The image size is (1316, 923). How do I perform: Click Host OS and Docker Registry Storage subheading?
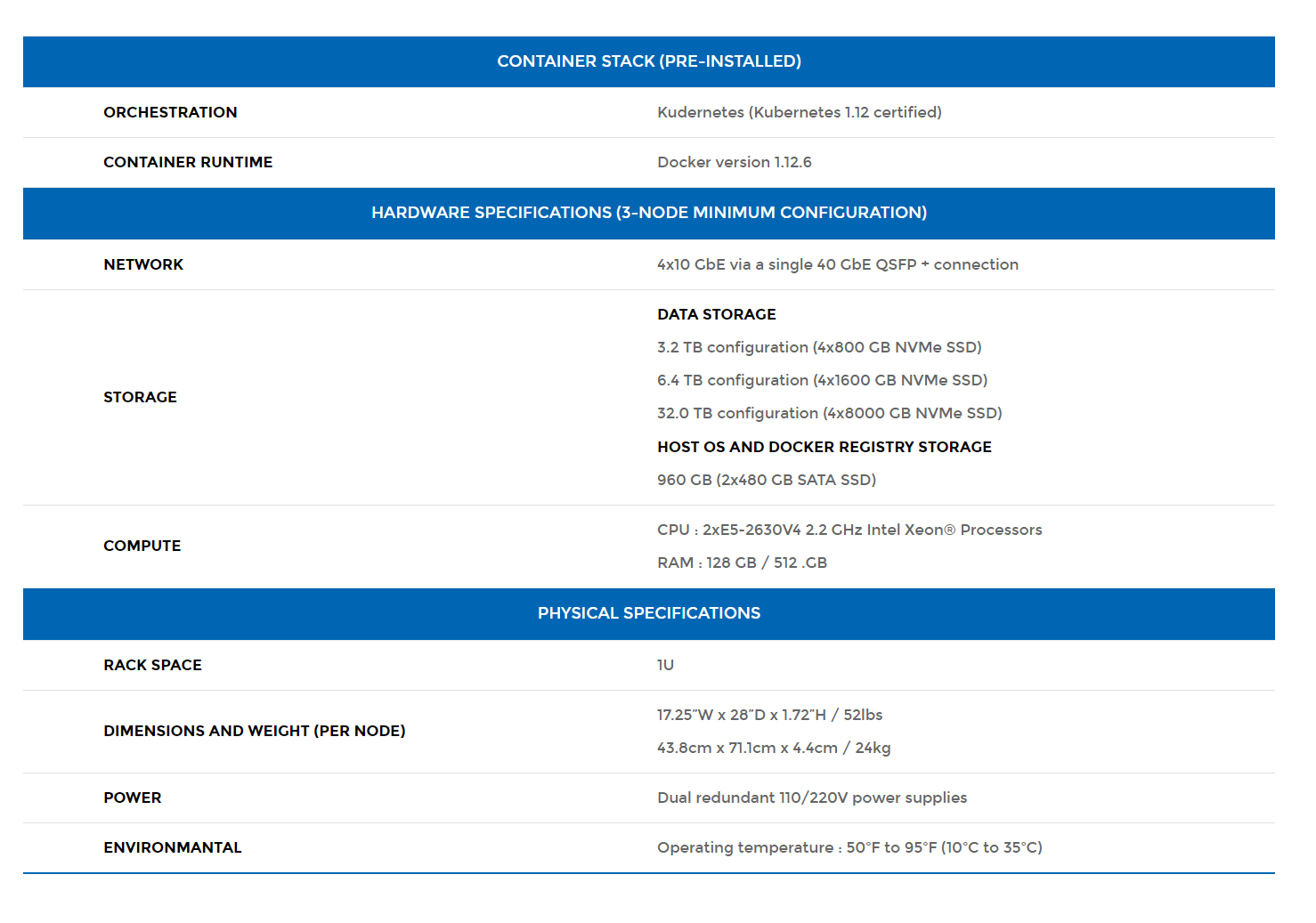(x=824, y=447)
